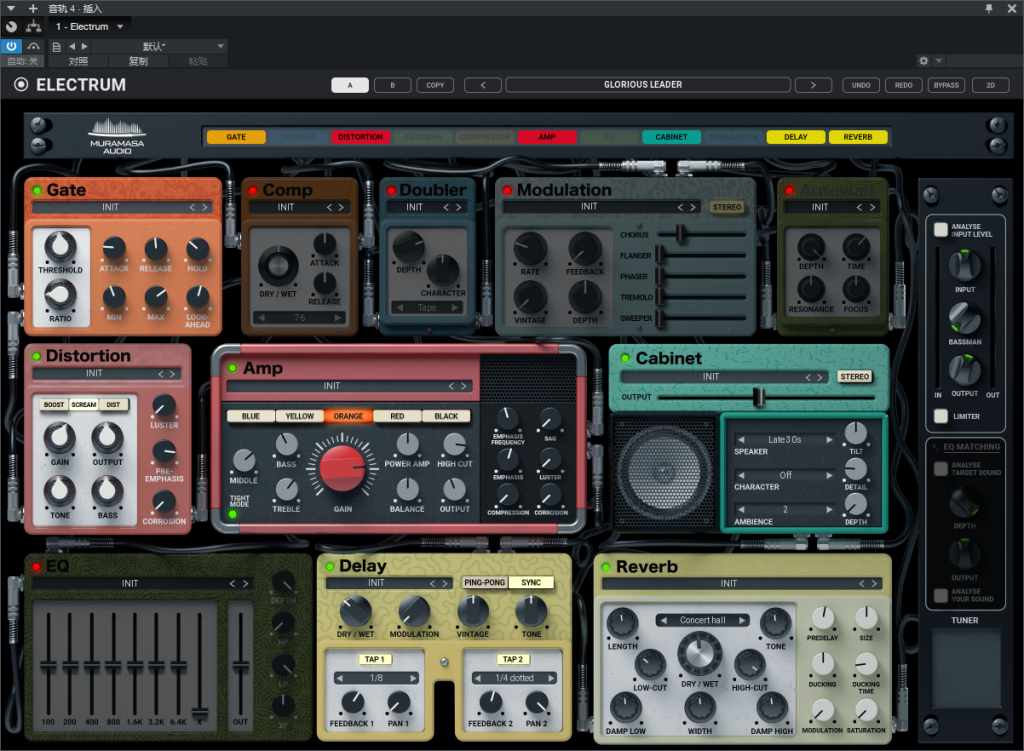The image size is (1024, 751).
Task: Select next Doubler mode after Tape
Action: pyautogui.click(x=455, y=308)
